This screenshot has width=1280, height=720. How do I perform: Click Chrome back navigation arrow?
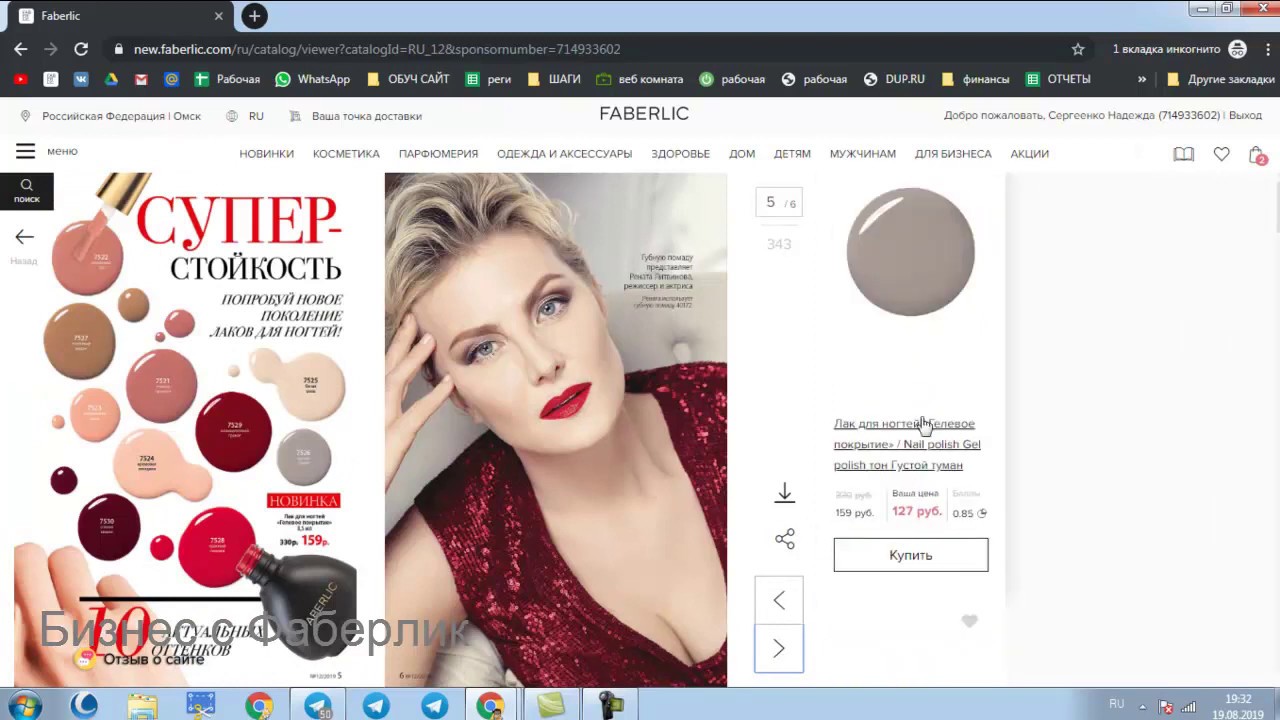[x=21, y=49]
